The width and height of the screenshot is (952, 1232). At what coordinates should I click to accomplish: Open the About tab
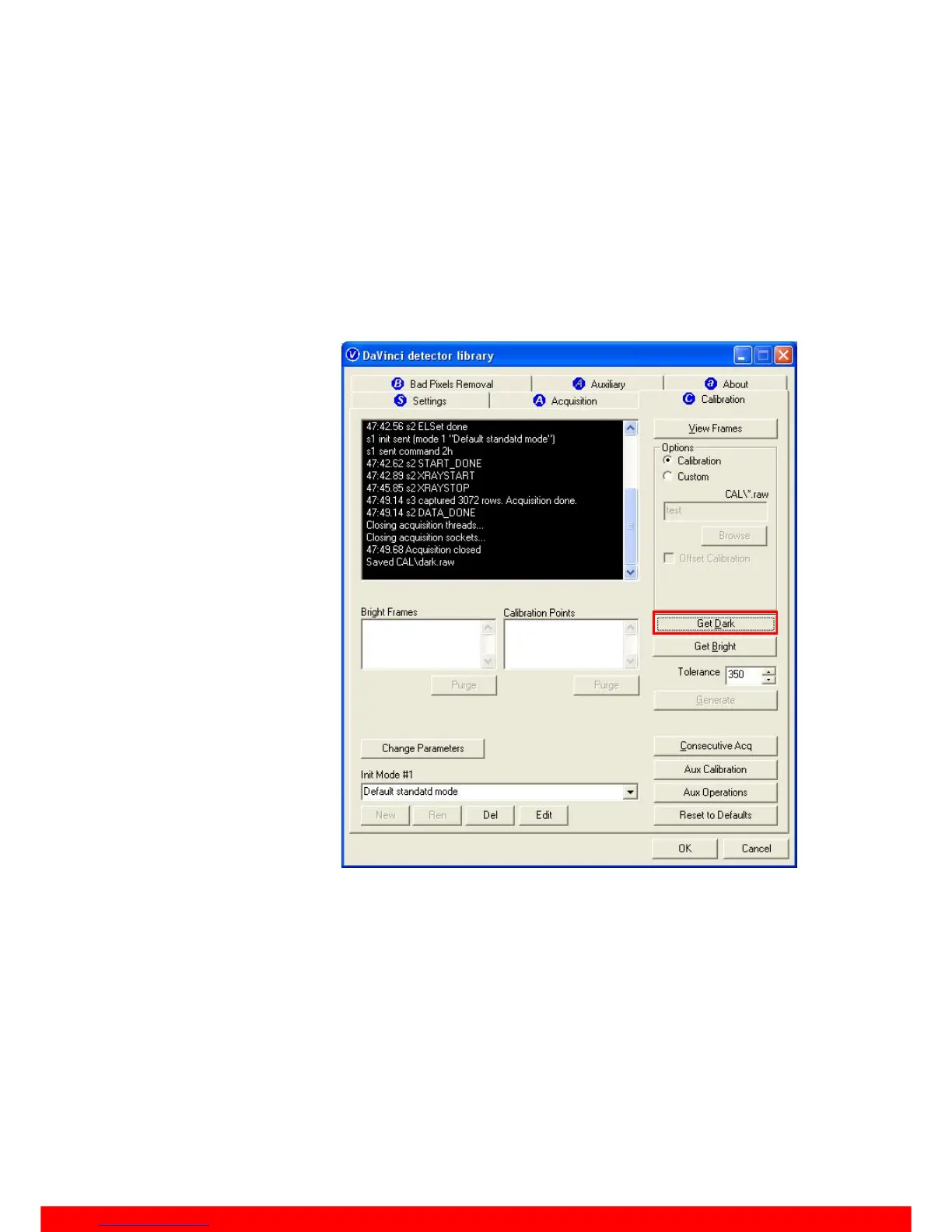point(726,384)
